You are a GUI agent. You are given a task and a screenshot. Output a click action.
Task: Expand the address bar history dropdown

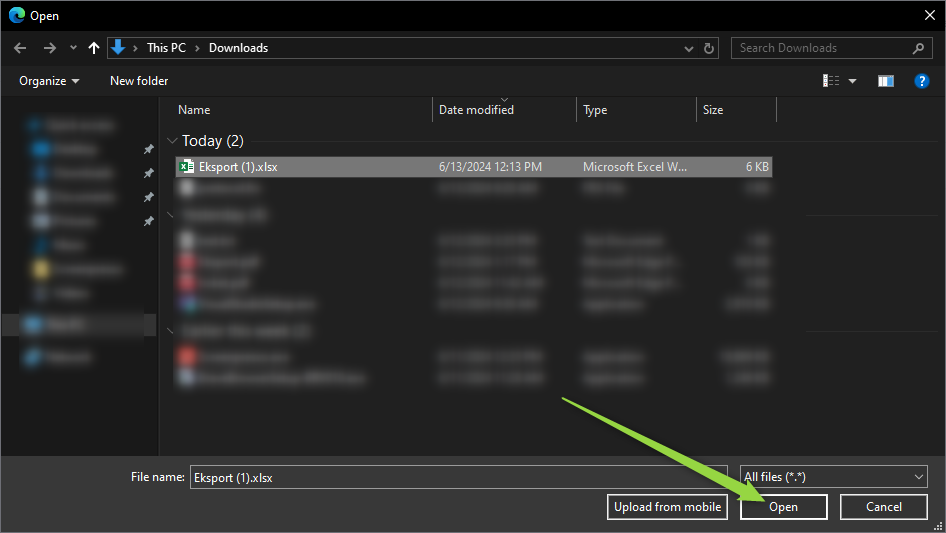coord(689,48)
